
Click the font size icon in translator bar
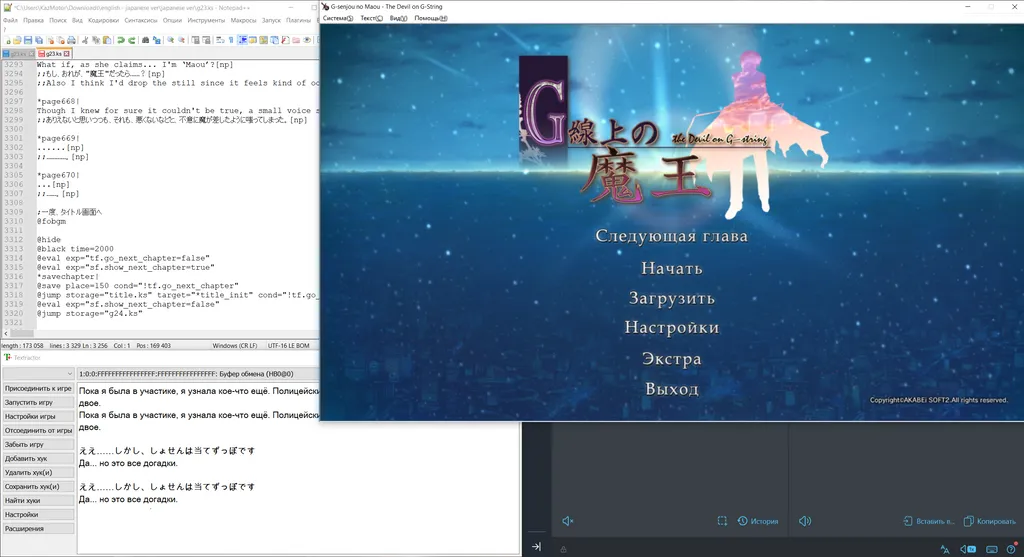(x=944, y=548)
